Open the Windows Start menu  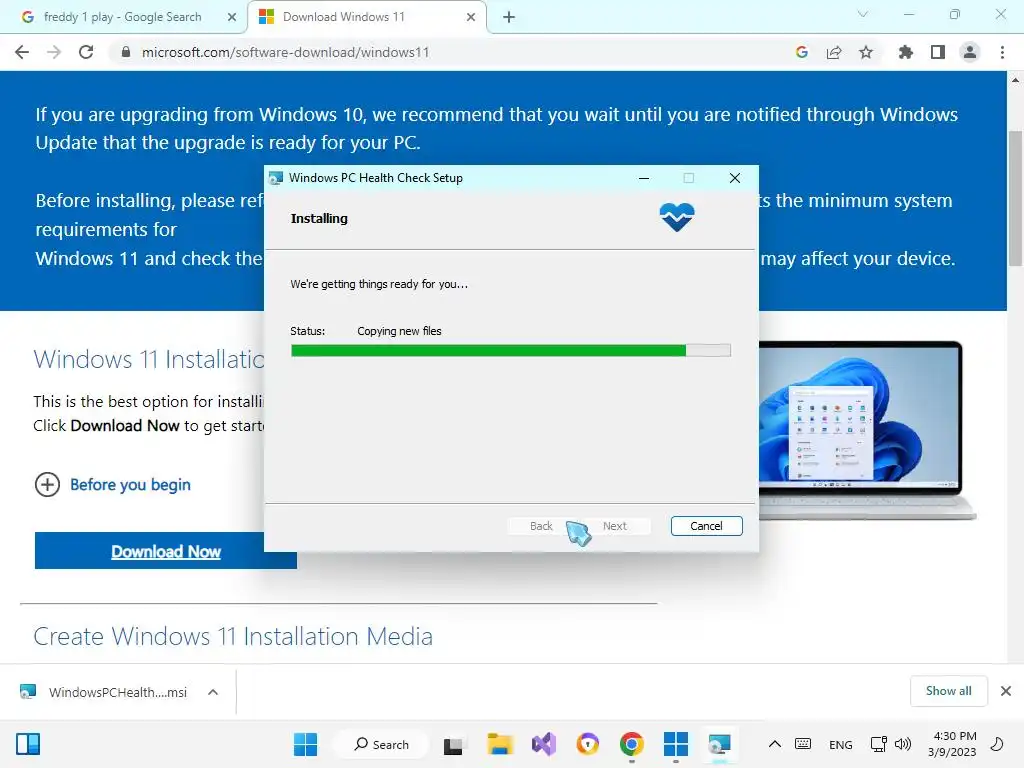(305, 744)
